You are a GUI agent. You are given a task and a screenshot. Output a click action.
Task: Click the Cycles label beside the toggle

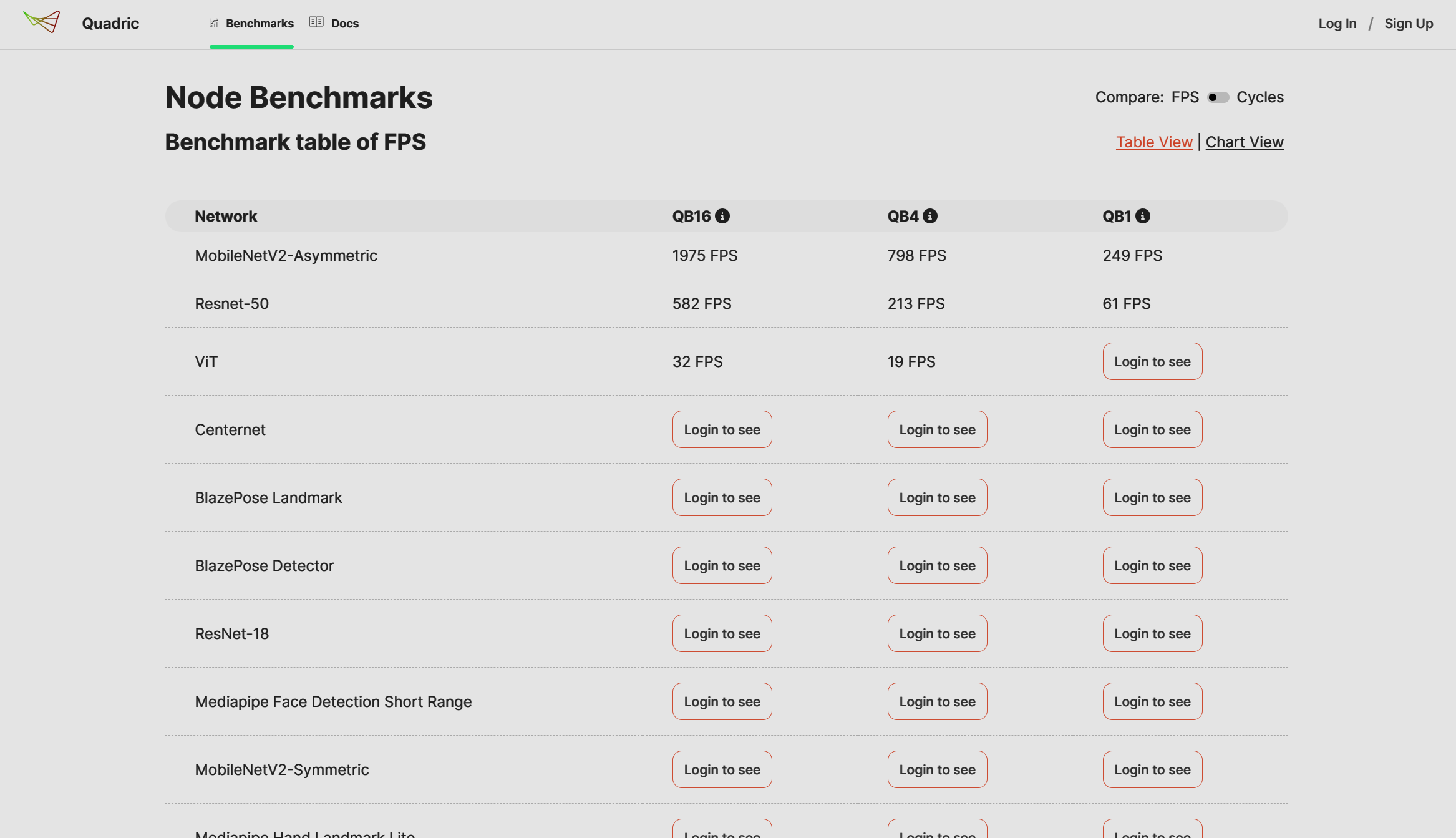point(1259,97)
